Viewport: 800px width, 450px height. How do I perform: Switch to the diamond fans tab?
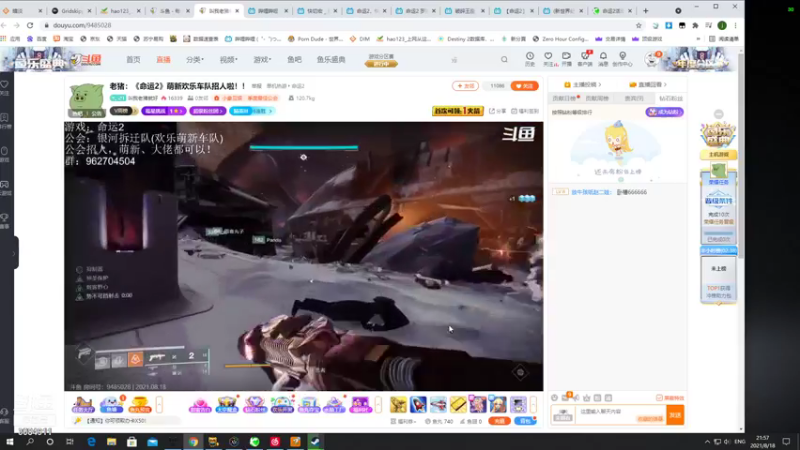(671, 98)
